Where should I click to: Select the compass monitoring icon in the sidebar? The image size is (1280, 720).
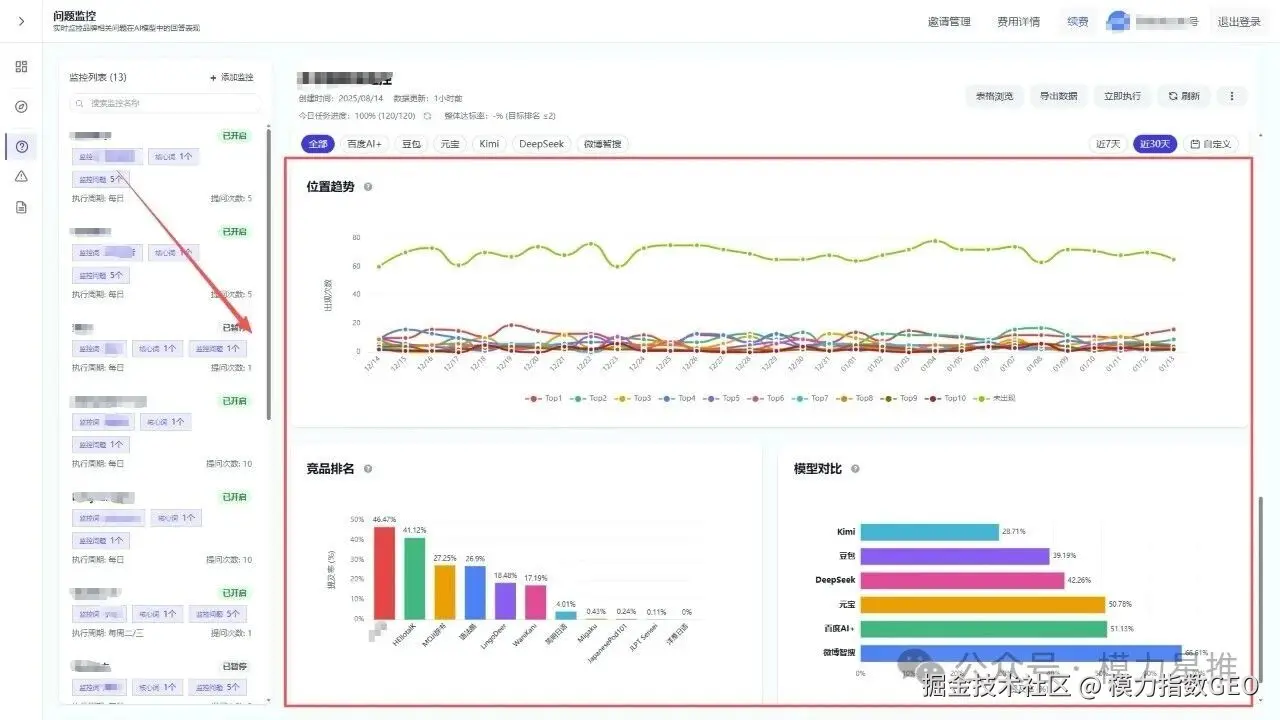point(20,106)
